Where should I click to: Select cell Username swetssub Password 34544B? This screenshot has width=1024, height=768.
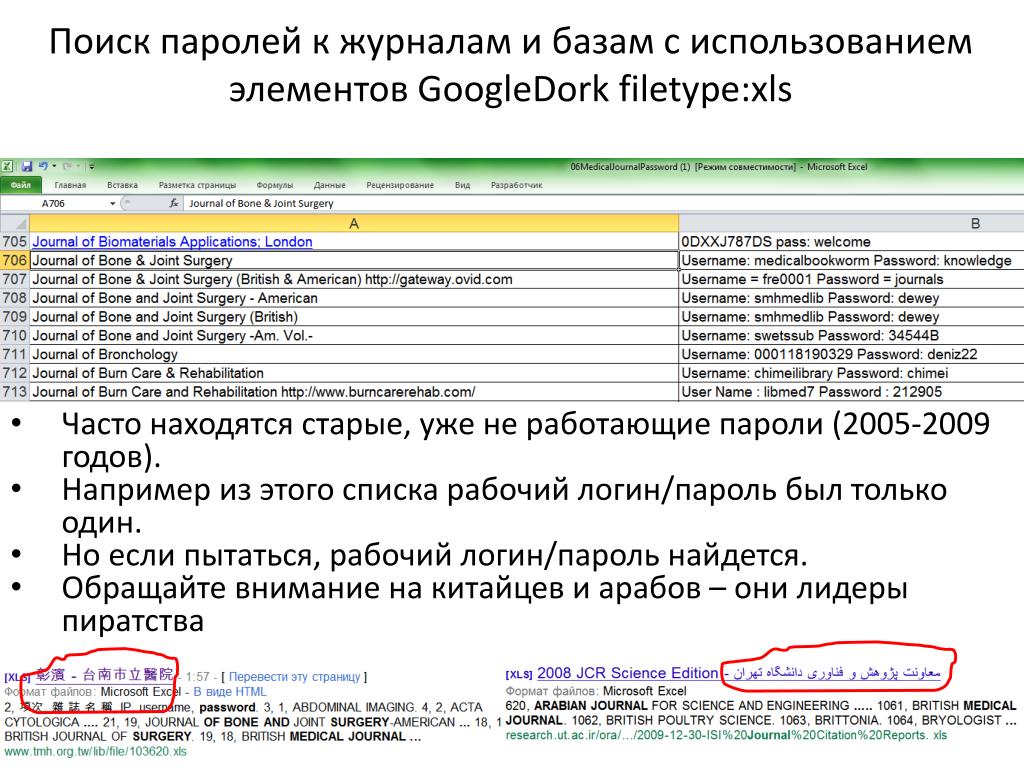(x=852, y=336)
